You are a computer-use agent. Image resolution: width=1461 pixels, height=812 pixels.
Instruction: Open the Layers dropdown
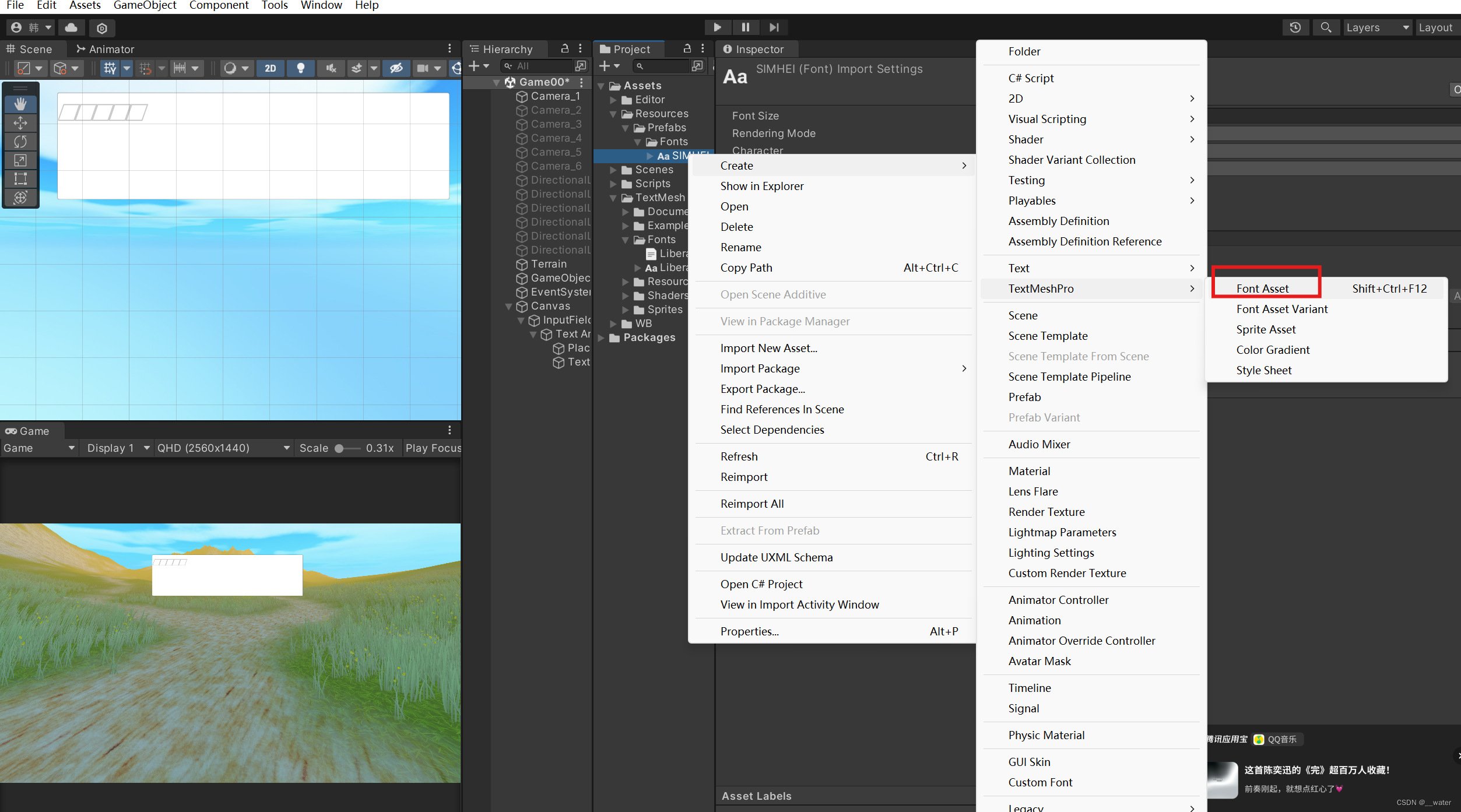pyautogui.click(x=1377, y=27)
